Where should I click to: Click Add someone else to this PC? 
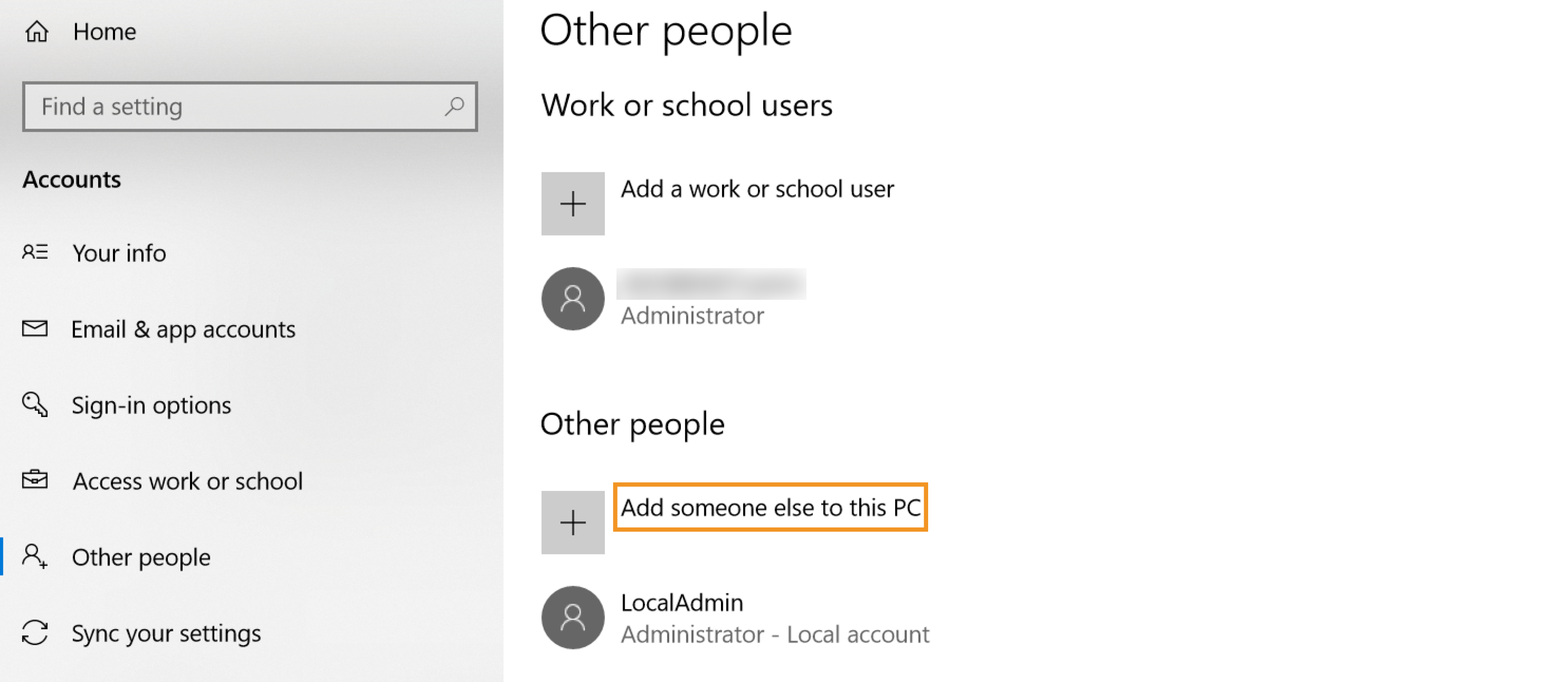tap(770, 507)
